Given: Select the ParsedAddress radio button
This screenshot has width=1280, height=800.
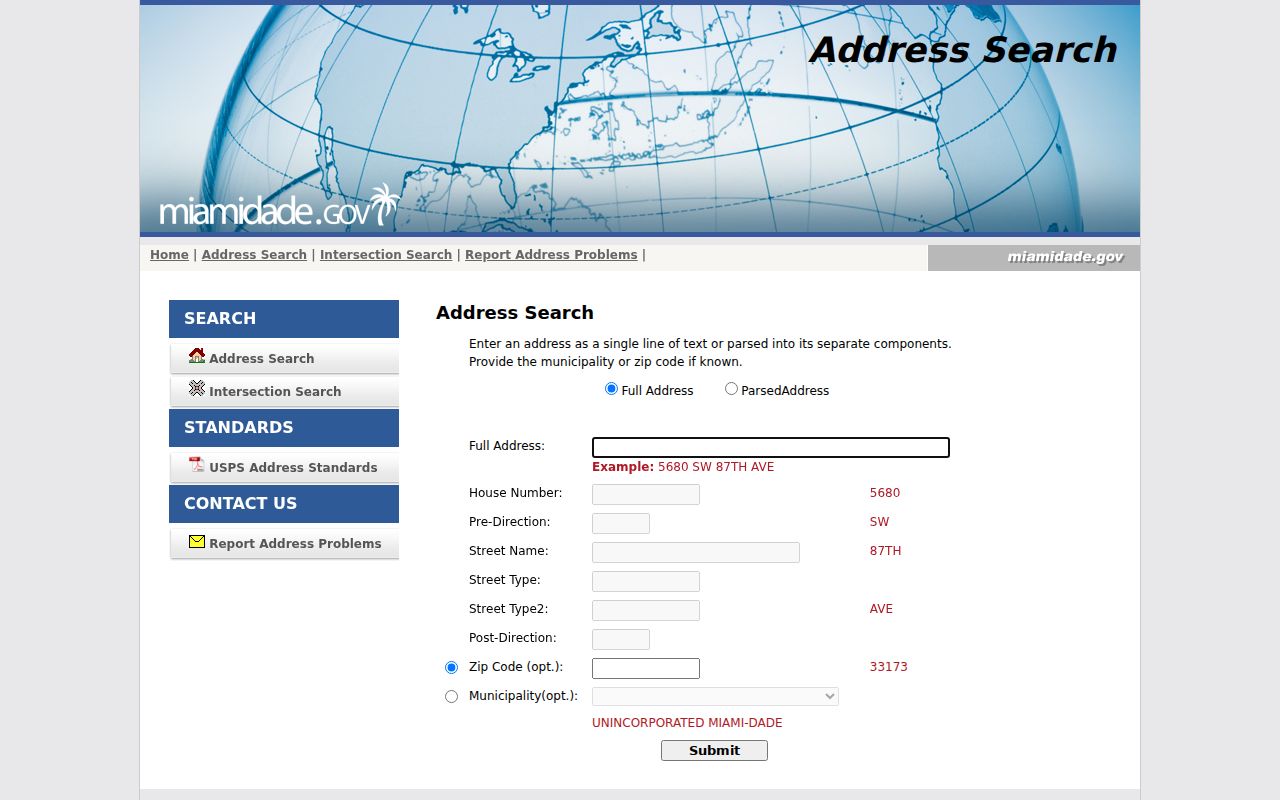Looking at the screenshot, I should pyautogui.click(x=731, y=389).
